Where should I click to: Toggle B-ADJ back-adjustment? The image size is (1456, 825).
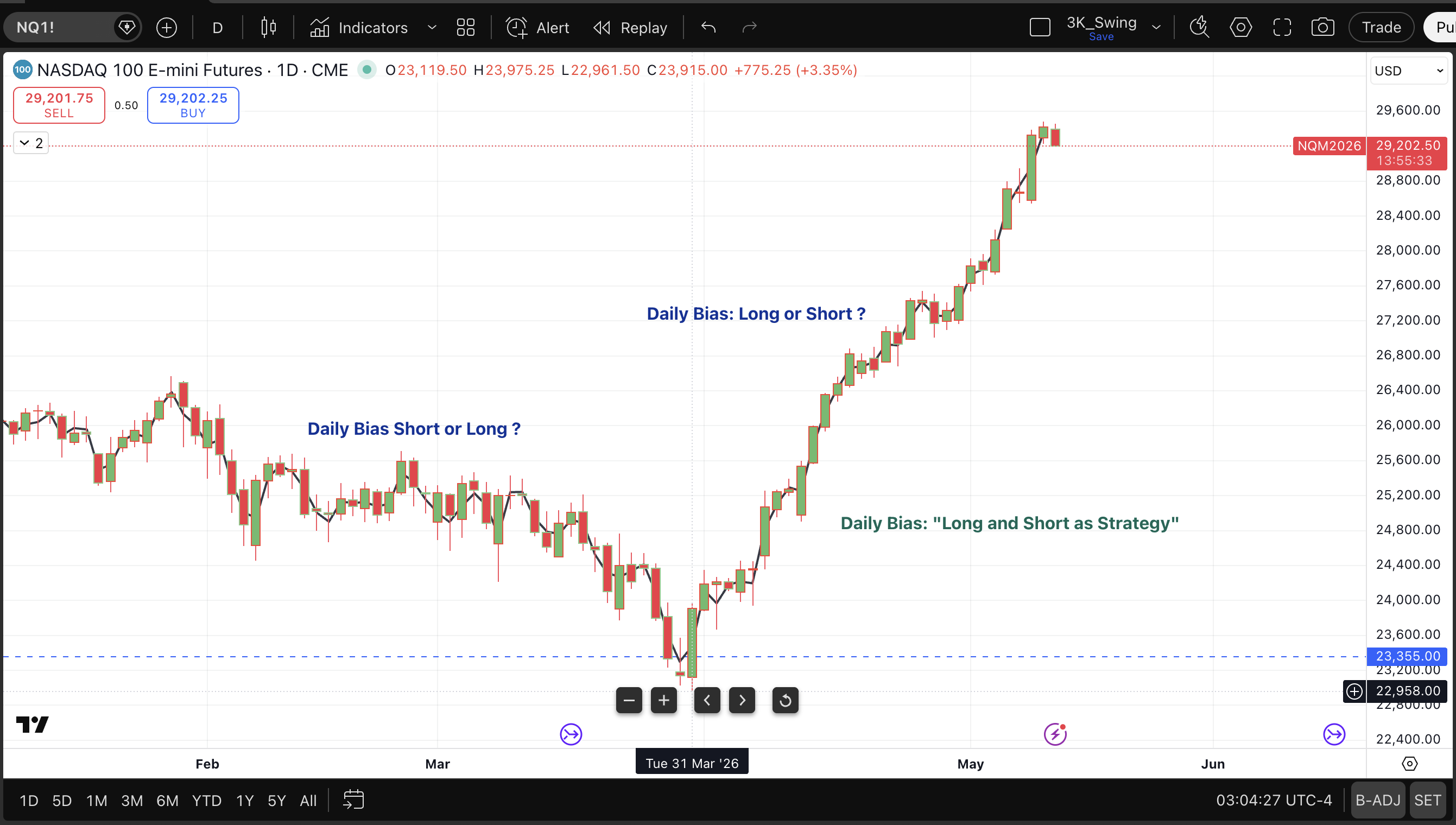1378,801
